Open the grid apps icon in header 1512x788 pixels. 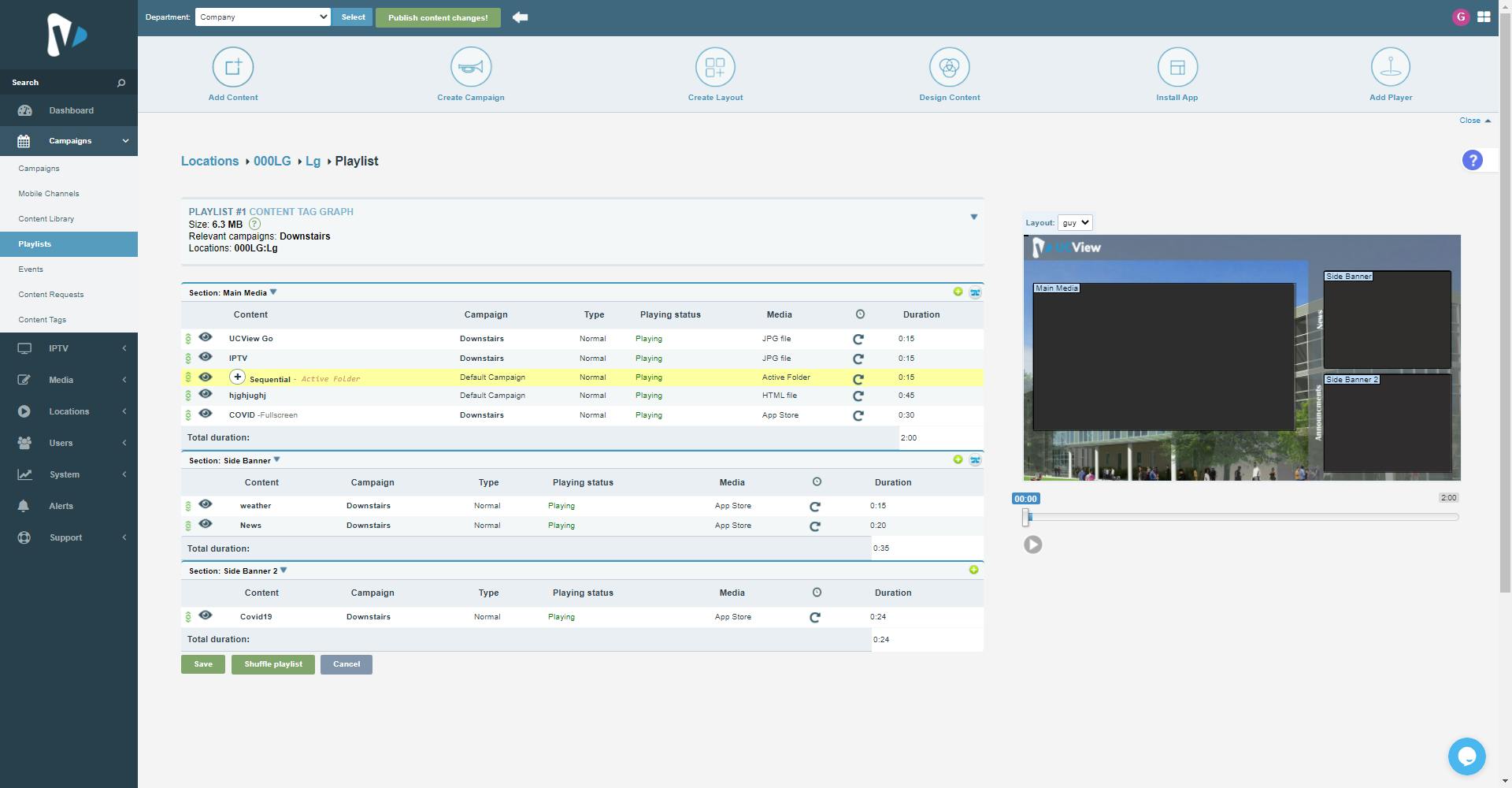point(1484,17)
